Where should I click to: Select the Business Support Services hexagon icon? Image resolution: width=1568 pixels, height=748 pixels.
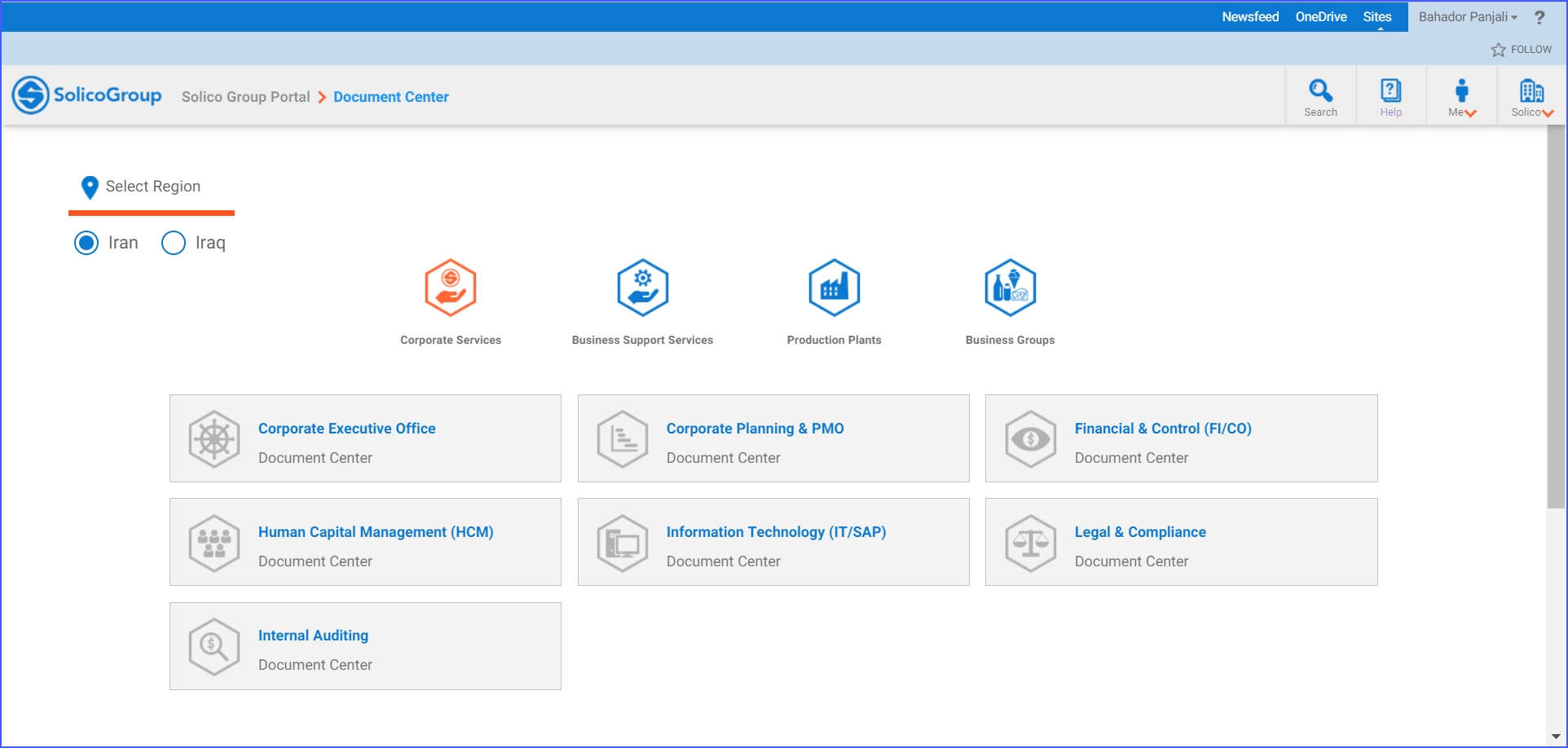click(x=643, y=288)
